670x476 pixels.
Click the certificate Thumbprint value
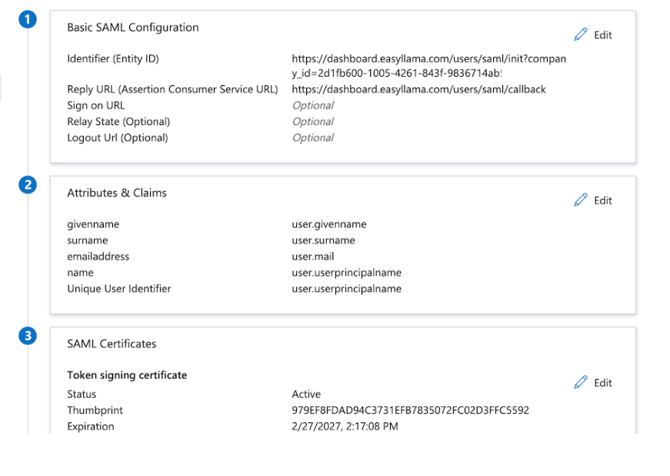click(x=410, y=410)
